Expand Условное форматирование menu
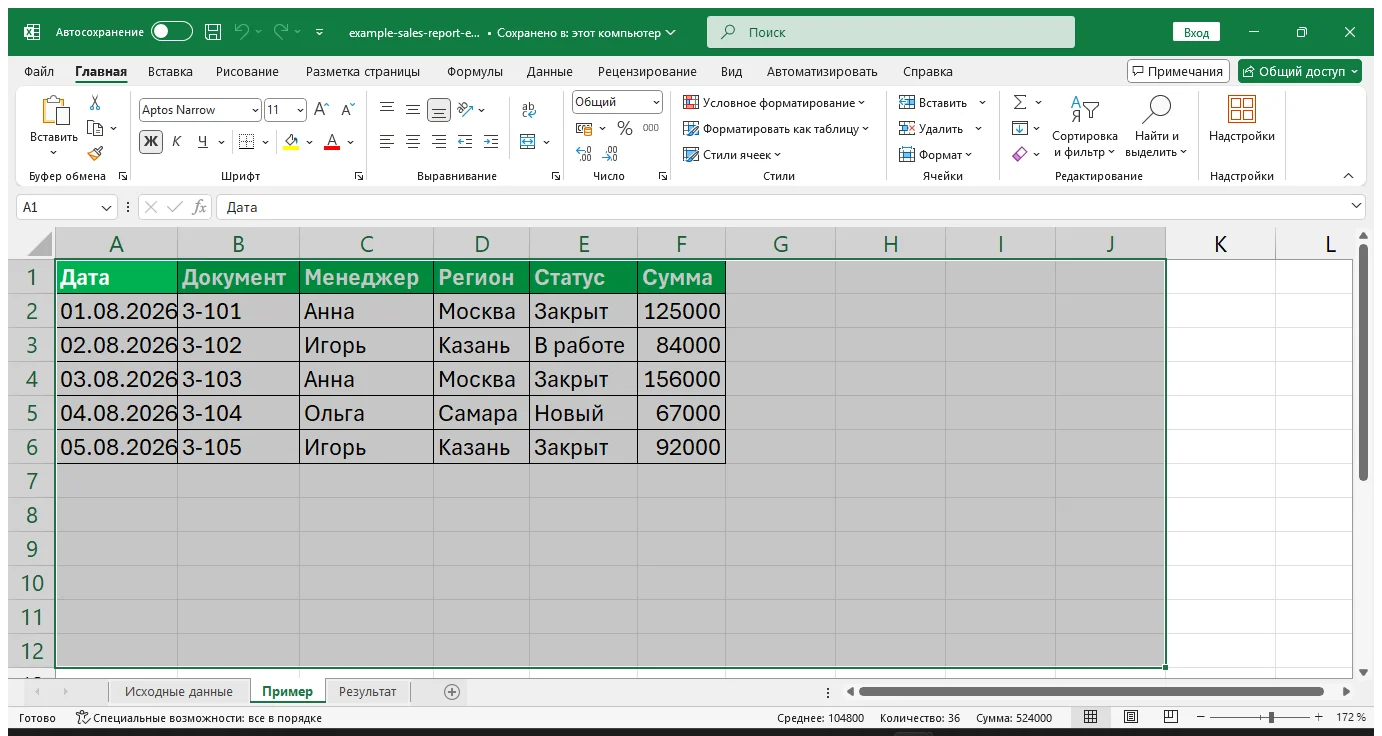This screenshot has width=1382, height=736. pos(775,103)
